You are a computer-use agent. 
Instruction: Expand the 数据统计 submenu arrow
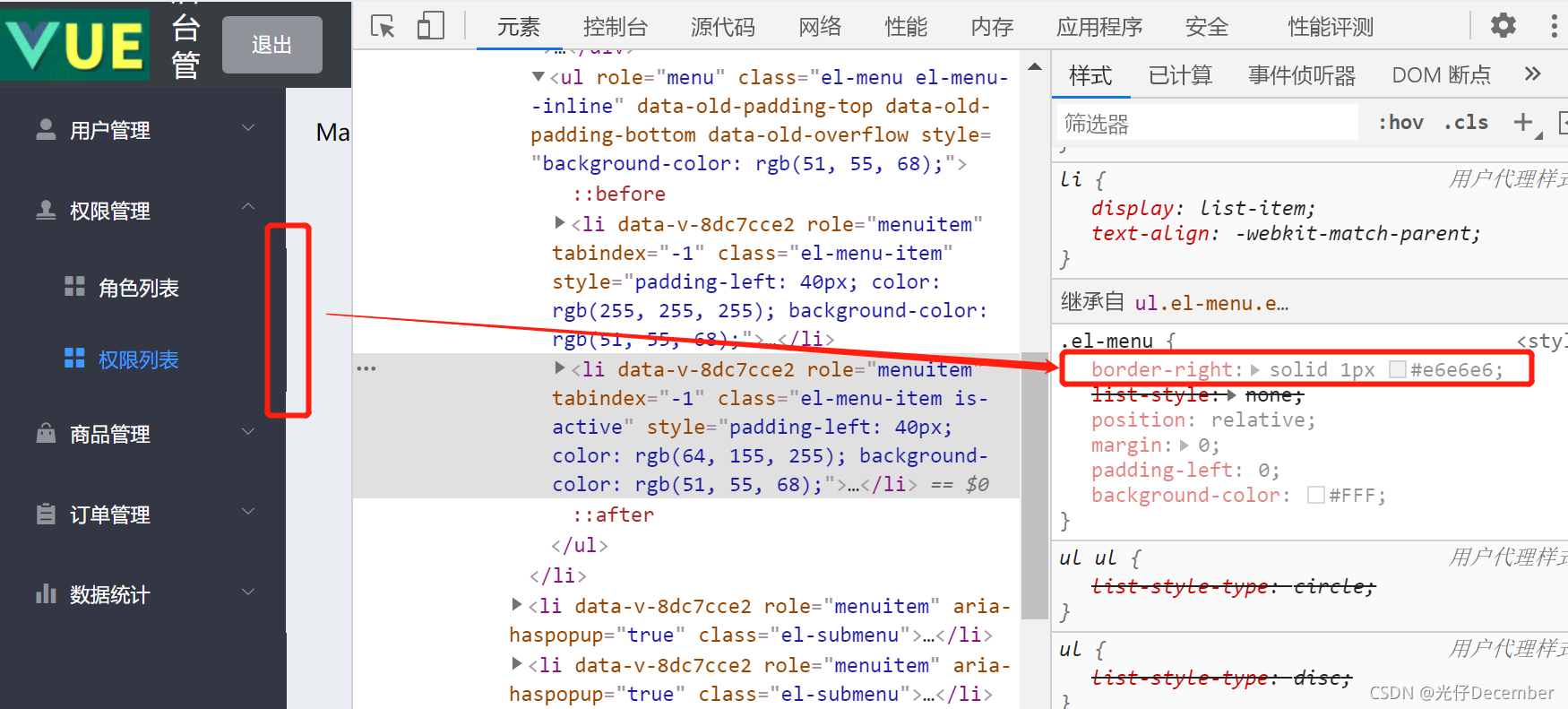248,592
